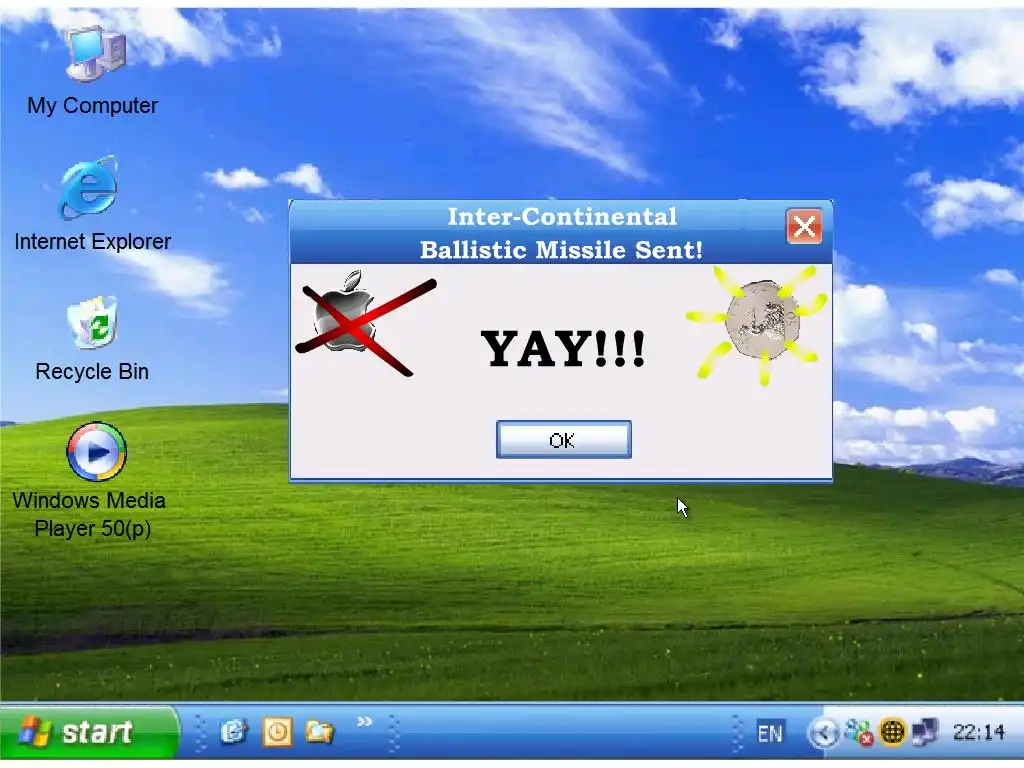1024x768 pixels.
Task: Click the dialog title bar text
Action: click(561, 233)
